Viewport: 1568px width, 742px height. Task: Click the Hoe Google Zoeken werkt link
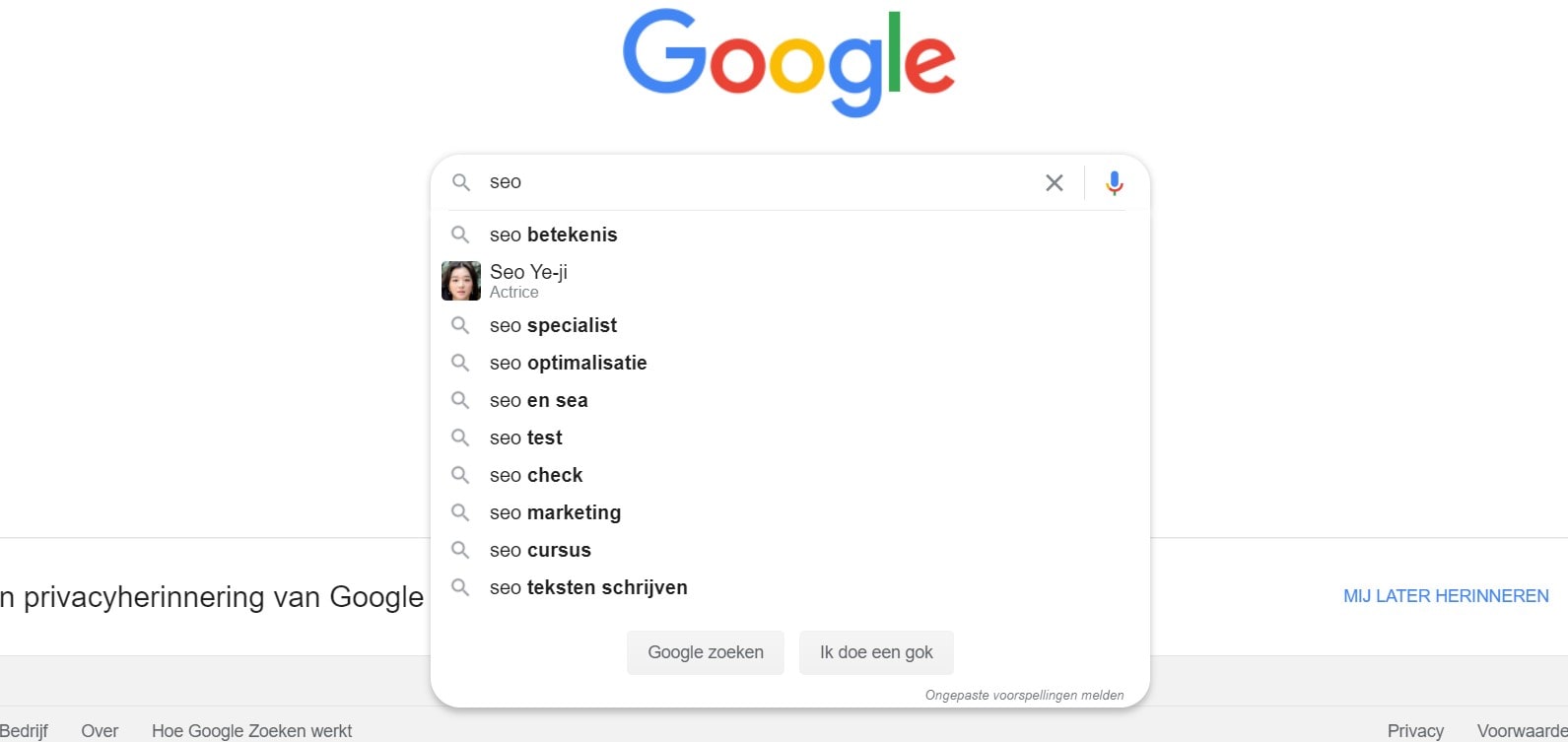pos(251,730)
